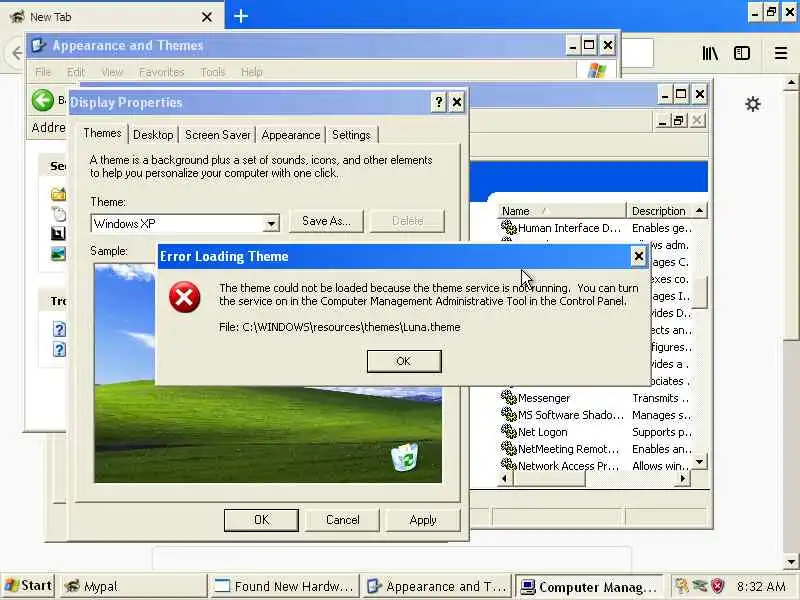Click the MS Software Shado... service gear icon

pyautogui.click(x=509, y=414)
